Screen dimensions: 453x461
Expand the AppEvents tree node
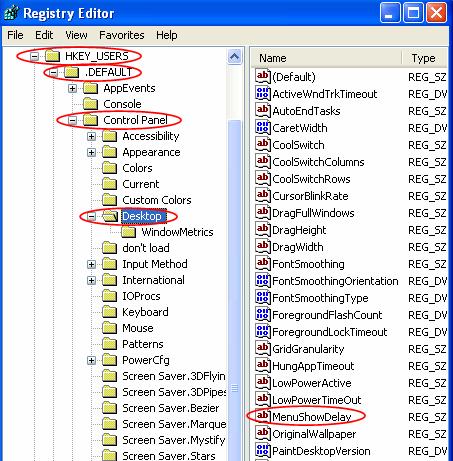(72, 88)
